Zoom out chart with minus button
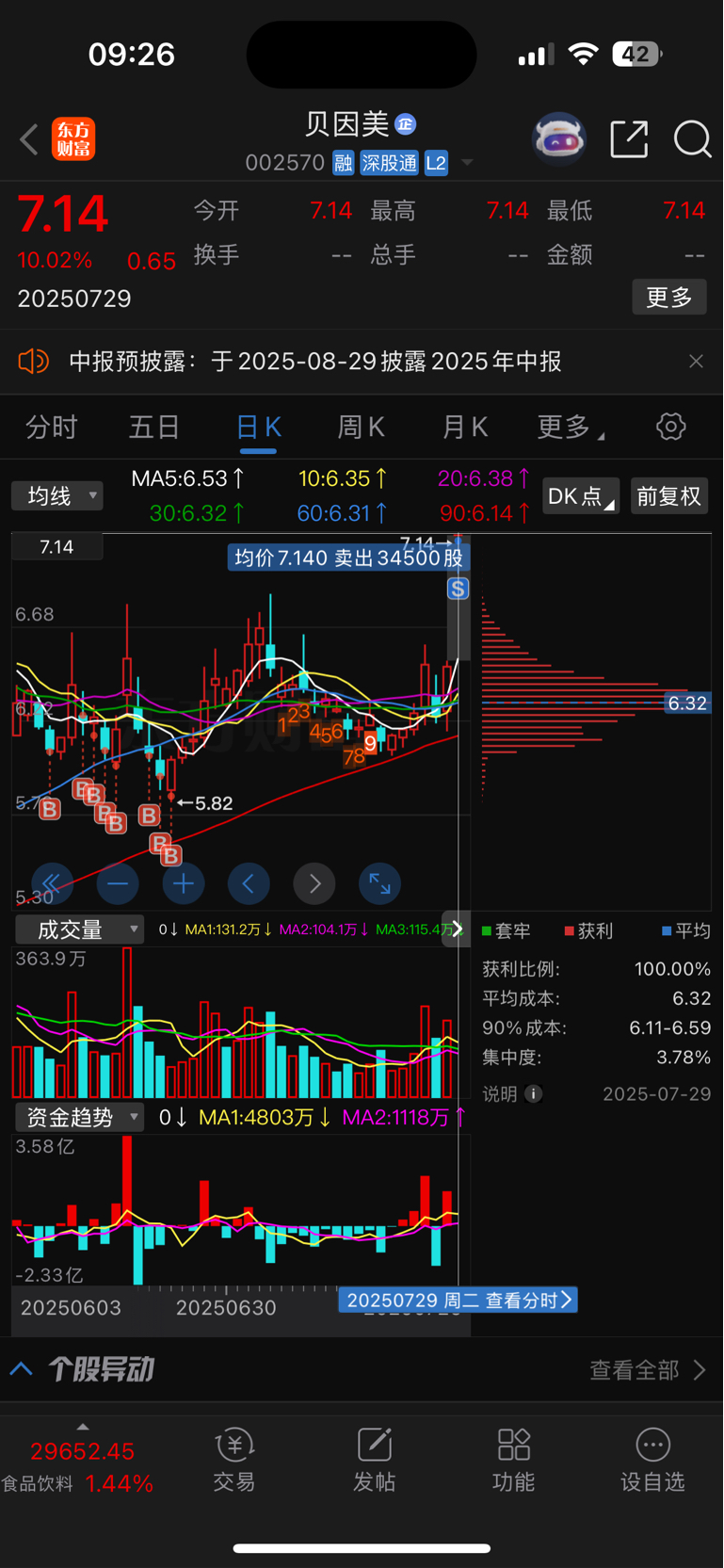This screenshot has width=724, height=1568. click(x=118, y=883)
